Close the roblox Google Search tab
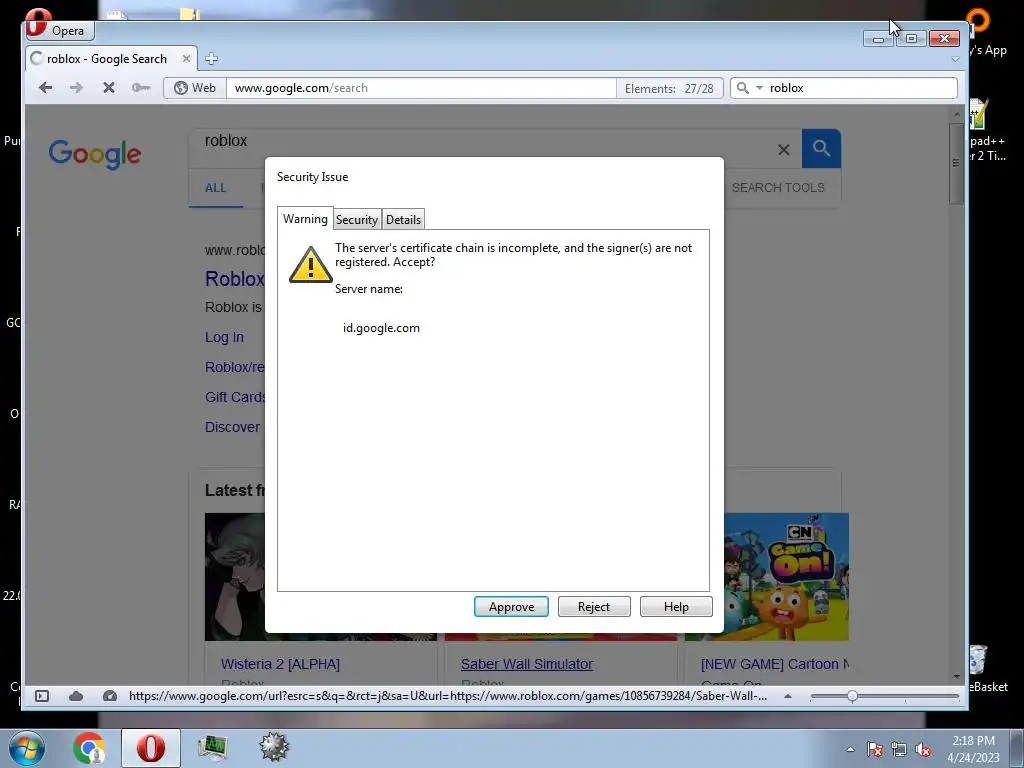The width and height of the screenshot is (1024, 768). pyautogui.click(x=186, y=59)
